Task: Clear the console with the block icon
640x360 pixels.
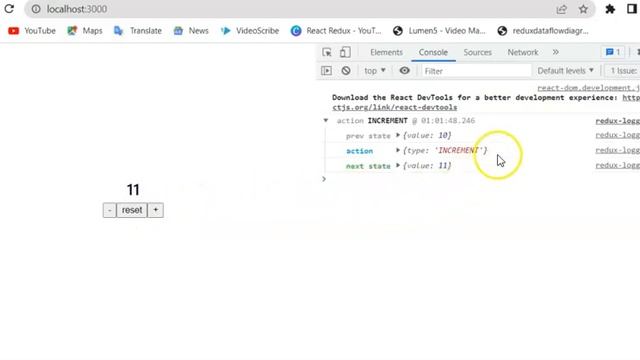Action: click(346, 71)
